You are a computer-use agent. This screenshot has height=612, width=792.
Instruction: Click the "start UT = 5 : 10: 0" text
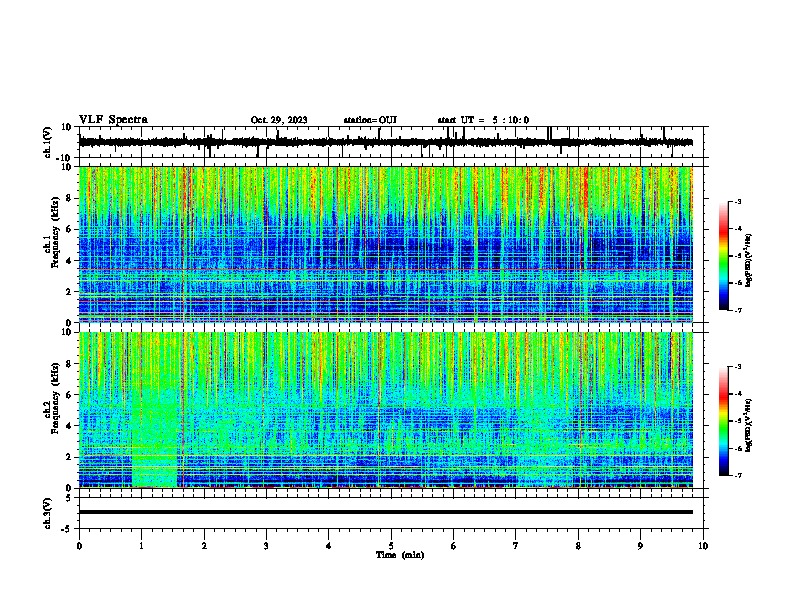pyautogui.click(x=483, y=120)
